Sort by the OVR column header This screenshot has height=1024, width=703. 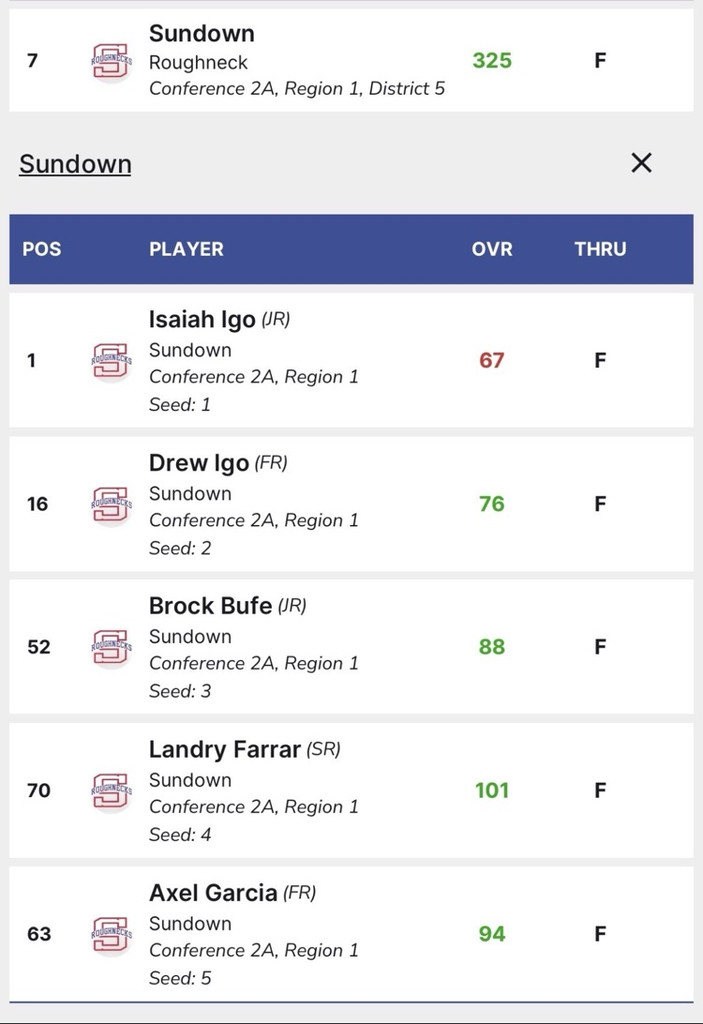pos(492,249)
